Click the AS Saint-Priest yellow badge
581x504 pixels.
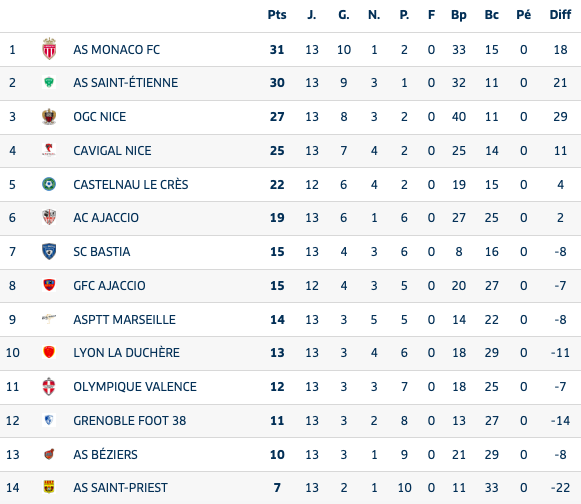49,487
